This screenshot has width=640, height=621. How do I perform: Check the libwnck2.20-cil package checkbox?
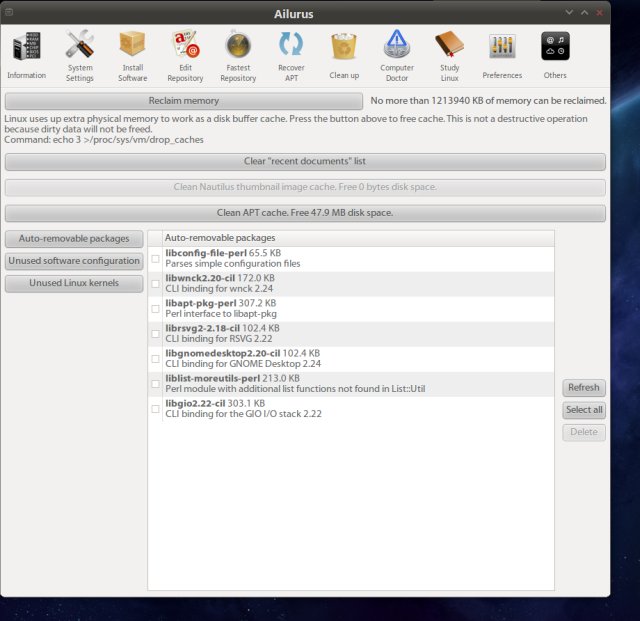click(156, 284)
